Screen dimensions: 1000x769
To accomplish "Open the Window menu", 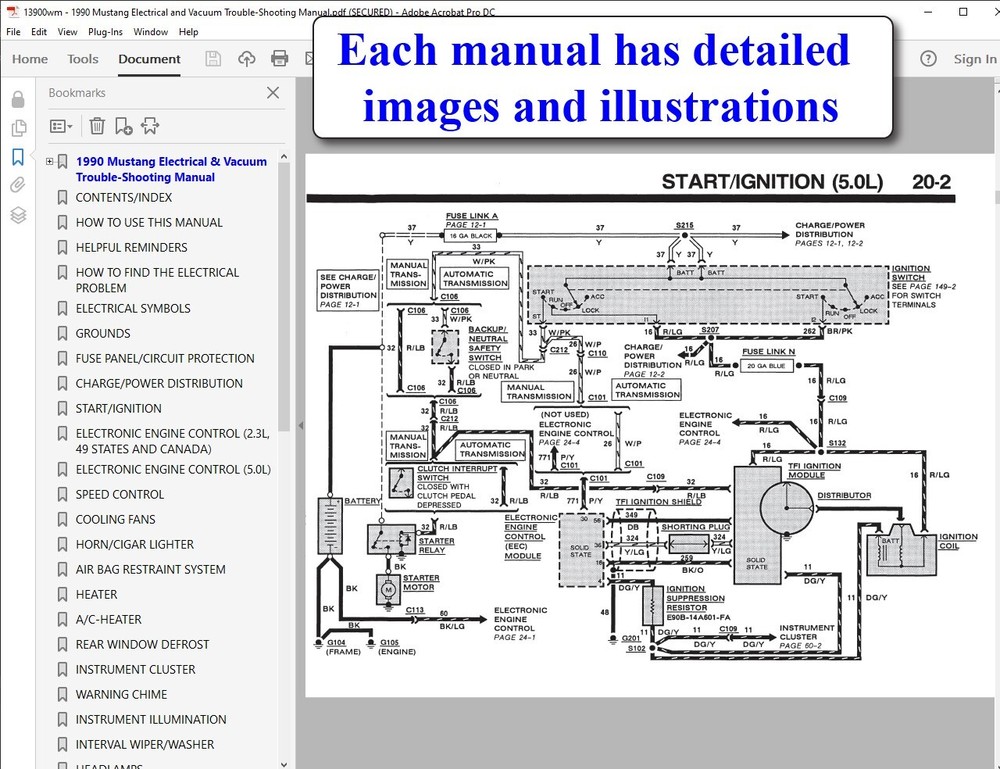I will (151, 32).
